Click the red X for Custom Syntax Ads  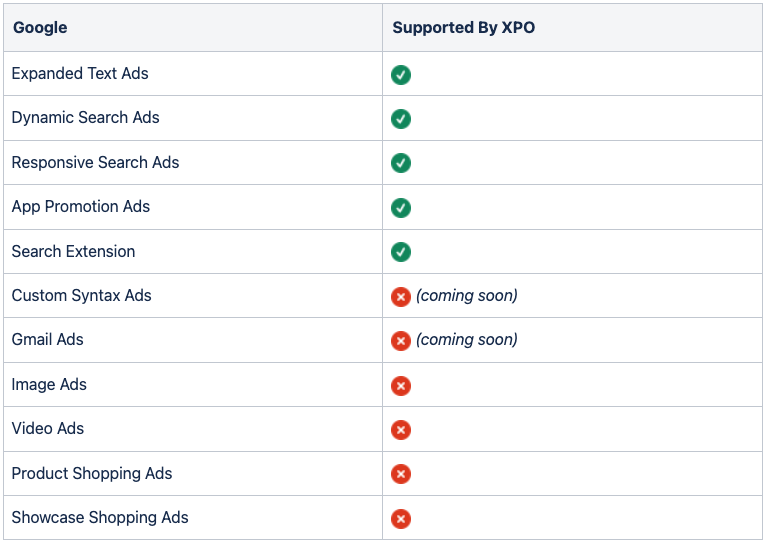click(401, 297)
